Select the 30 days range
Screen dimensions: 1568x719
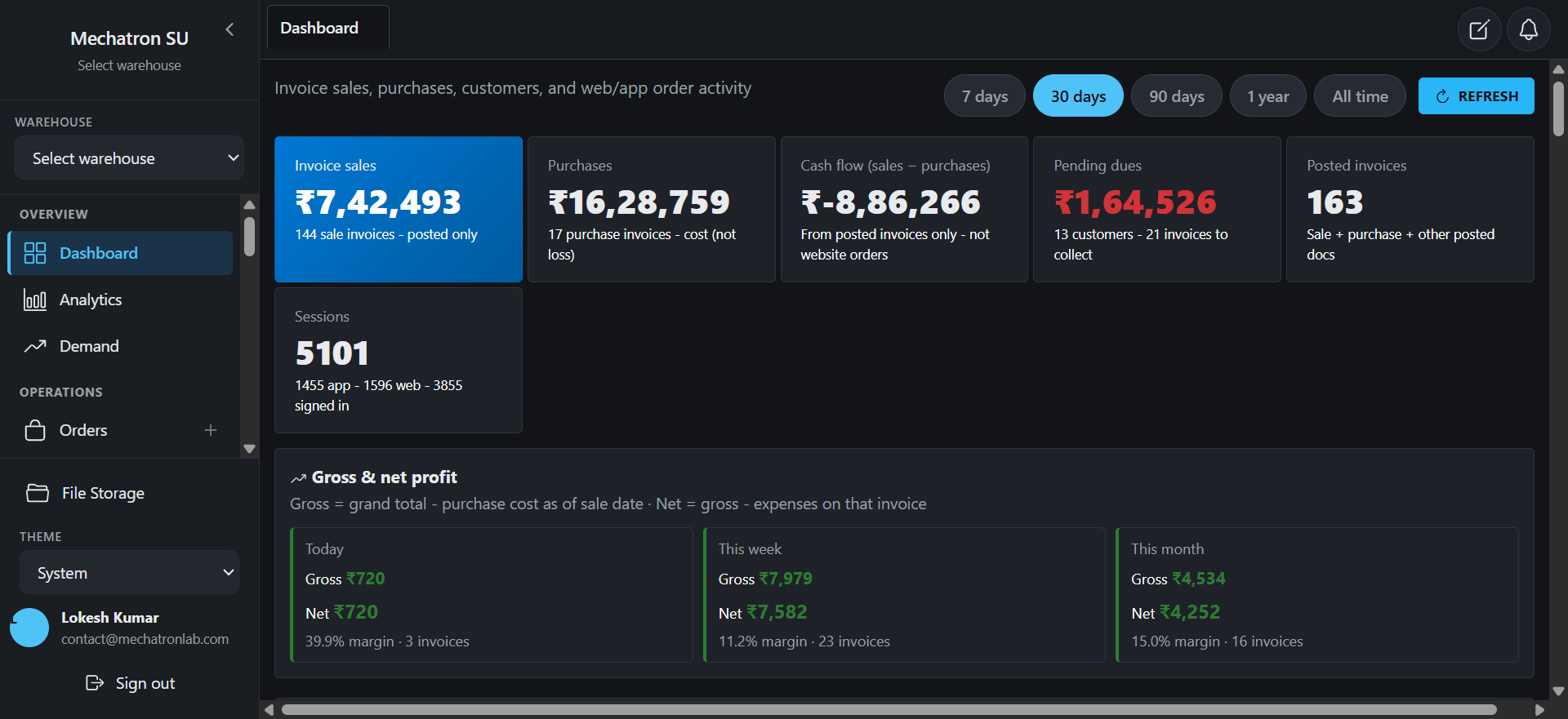click(x=1078, y=96)
